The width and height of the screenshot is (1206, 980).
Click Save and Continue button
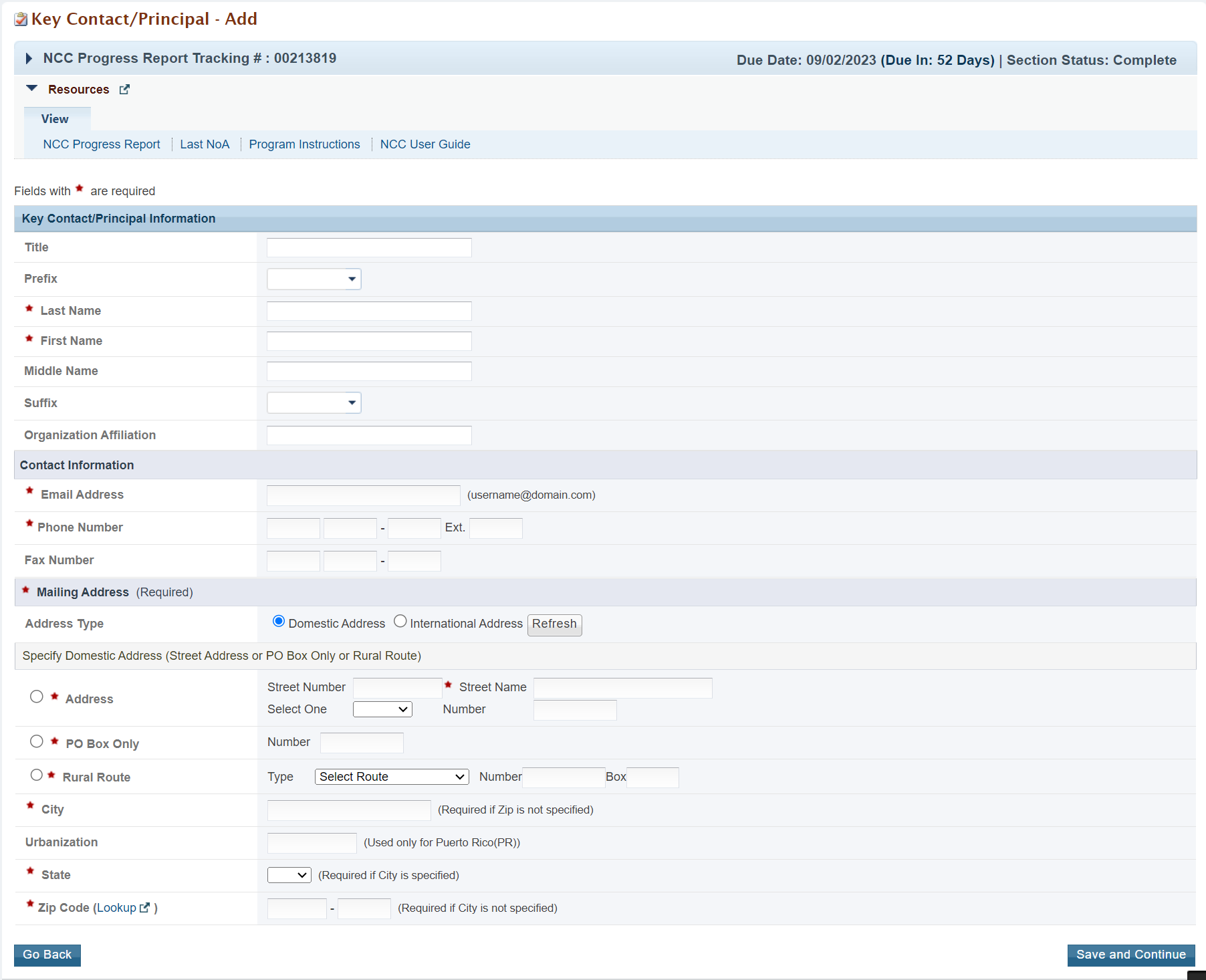coord(1131,955)
